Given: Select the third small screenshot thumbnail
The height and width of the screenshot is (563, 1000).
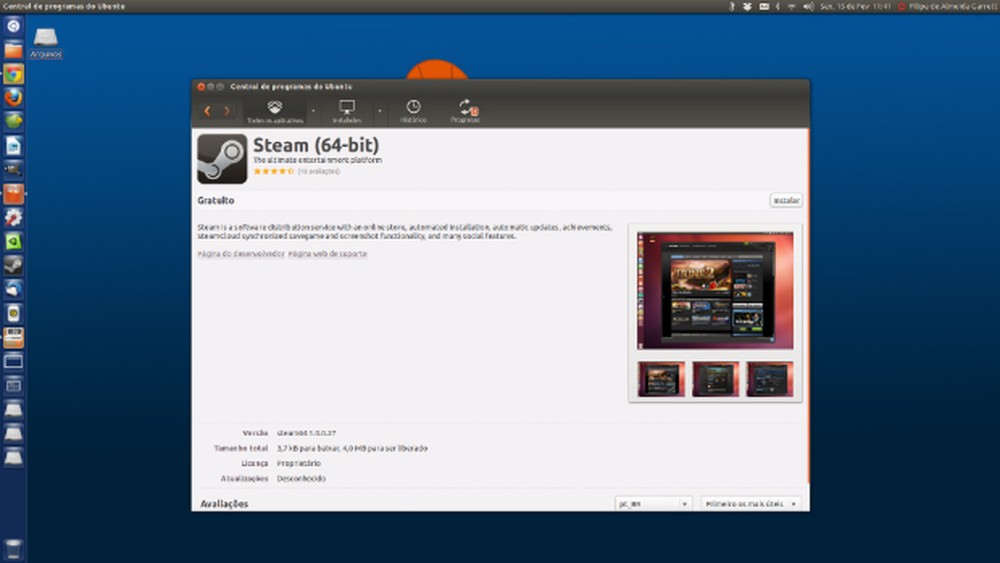Looking at the screenshot, I should pyautogui.click(x=770, y=379).
